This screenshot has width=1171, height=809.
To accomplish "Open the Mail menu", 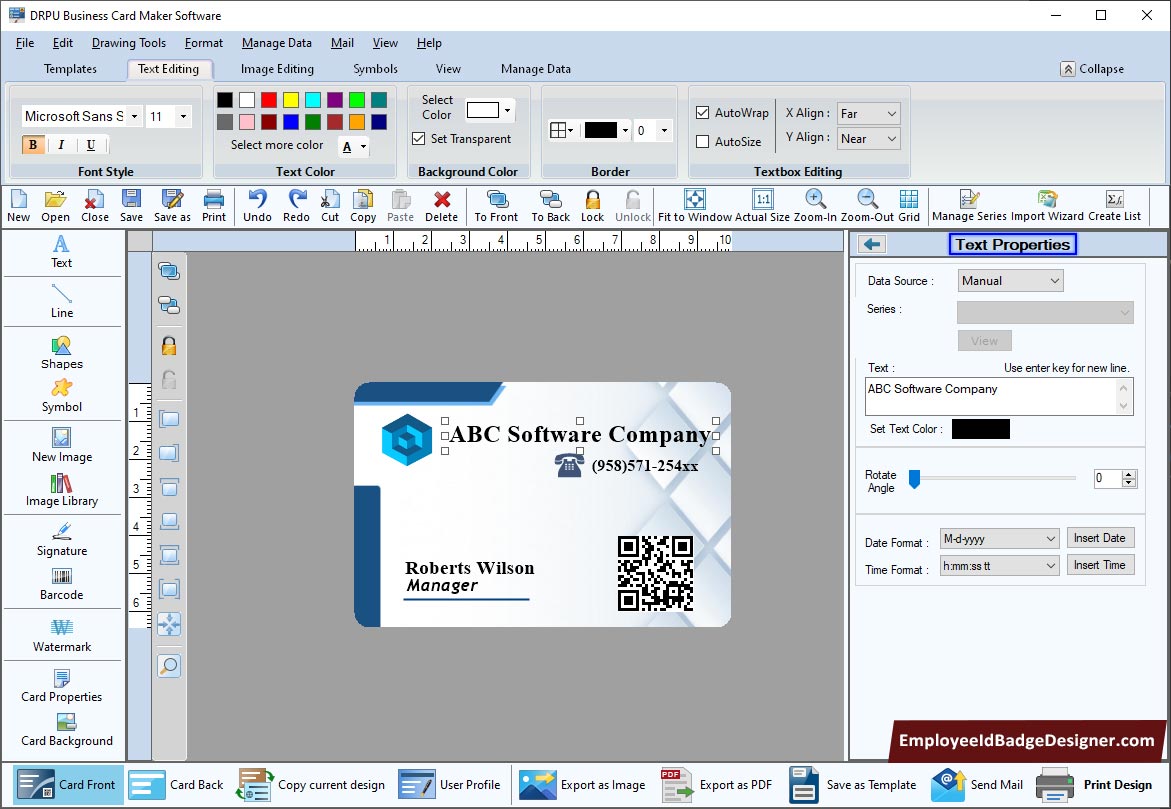I will click(342, 43).
